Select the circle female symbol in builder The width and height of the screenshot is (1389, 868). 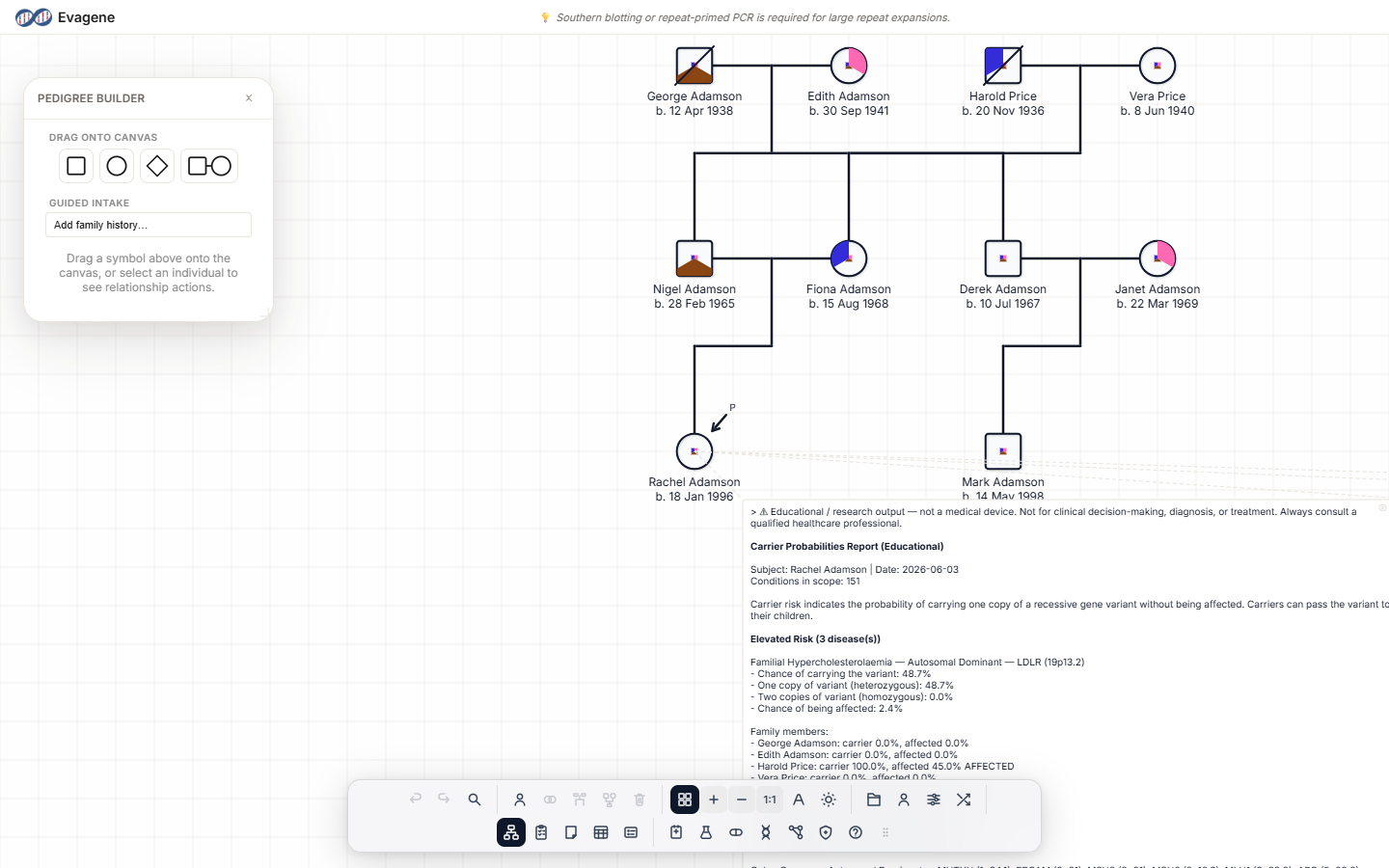[x=117, y=166]
